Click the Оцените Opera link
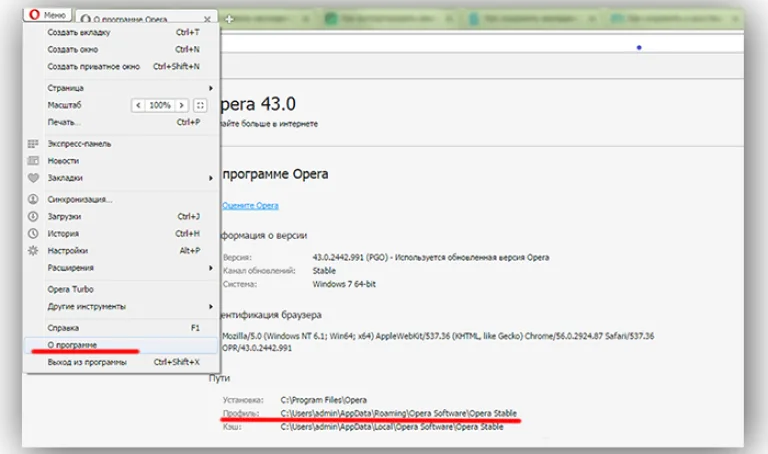 [x=250, y=206]
